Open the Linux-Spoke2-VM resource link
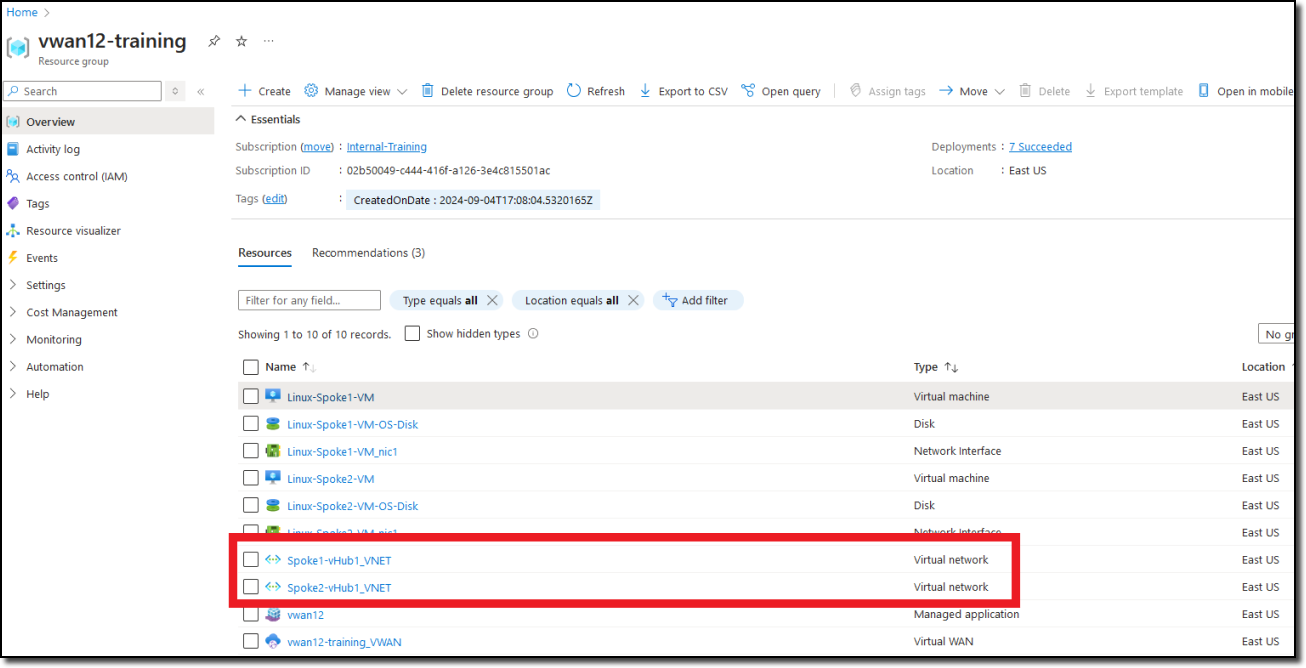1306x668 pixels. coord(331,479)
